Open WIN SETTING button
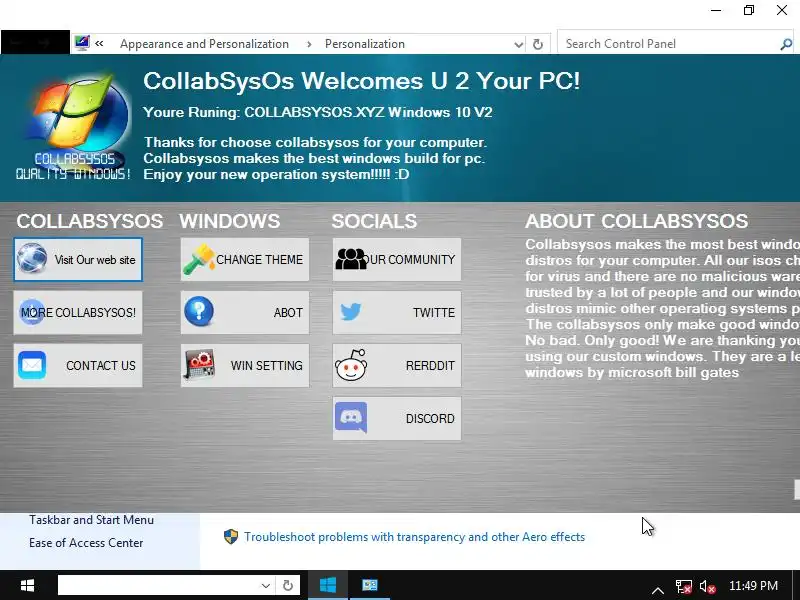The image size is (800, 600). pos(245,365)
